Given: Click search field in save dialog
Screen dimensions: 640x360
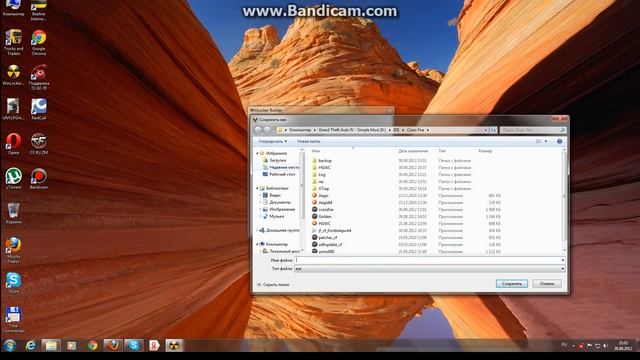Looking at the screenshot, I should point(532,130).
